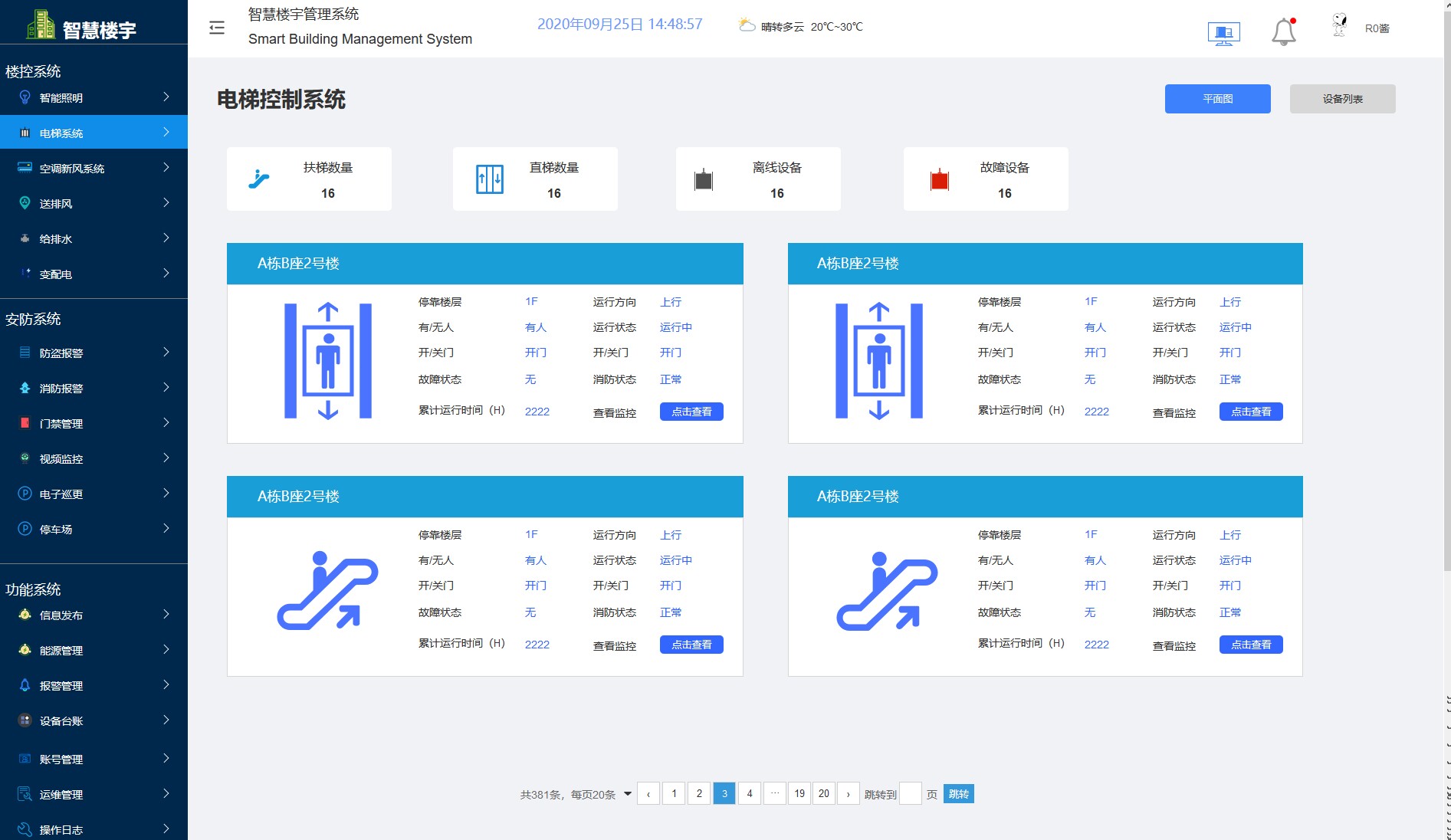Open the 消防报警 fire alarm icon
1451x840 pixels.
(x=24, y=388)
